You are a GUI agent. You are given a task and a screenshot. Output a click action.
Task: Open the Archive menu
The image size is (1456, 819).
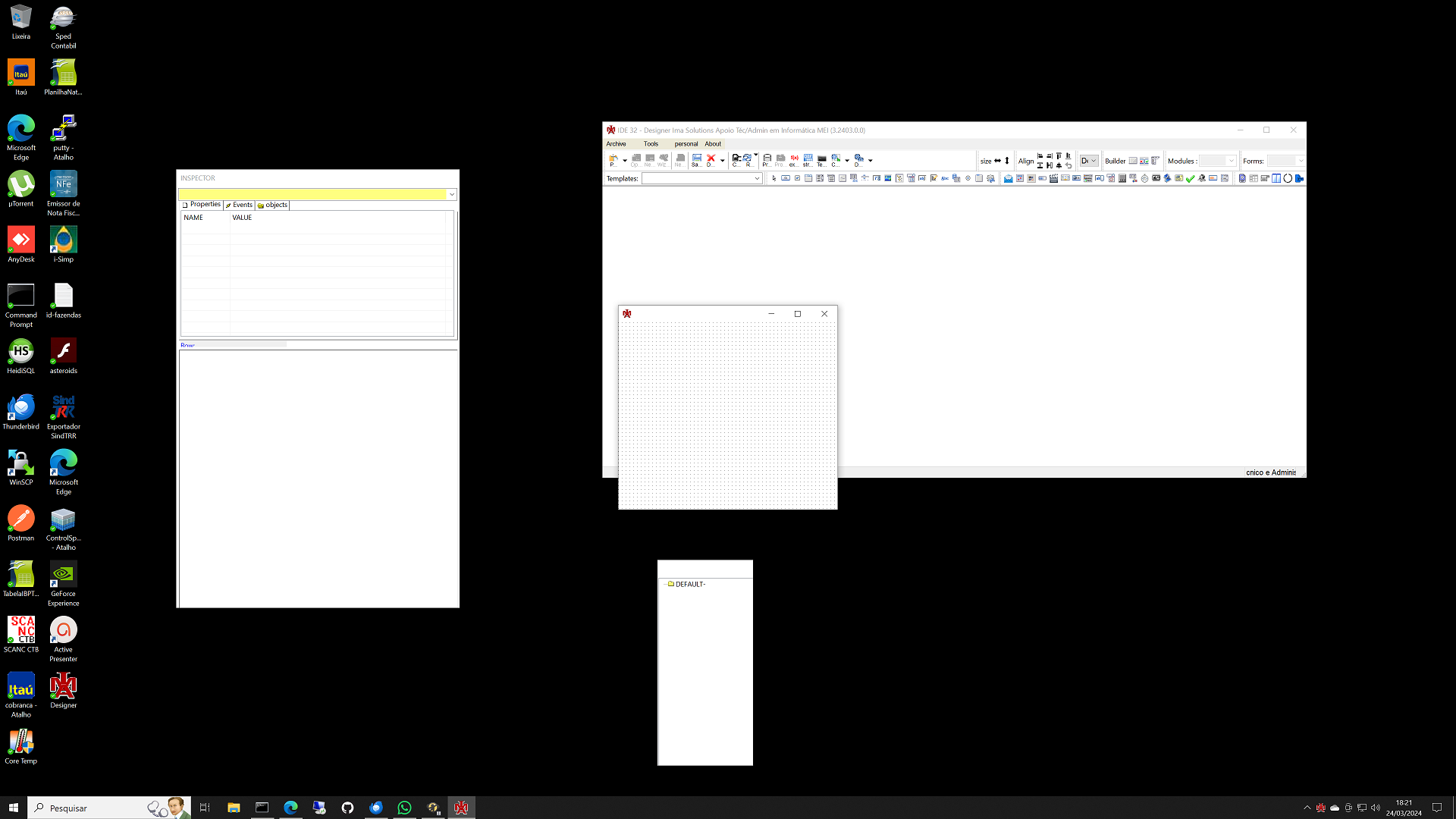point(616,144)
